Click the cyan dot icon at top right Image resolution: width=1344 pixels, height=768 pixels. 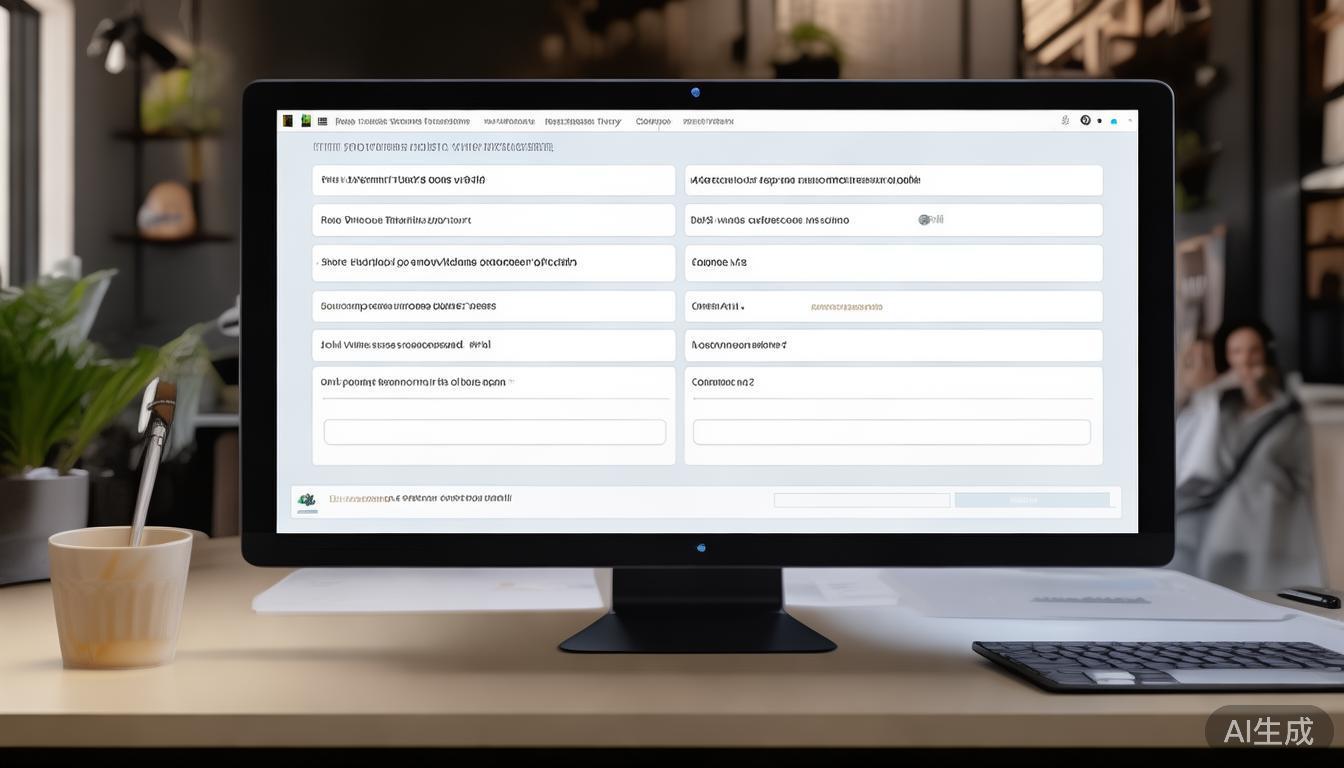point(1114,121)
